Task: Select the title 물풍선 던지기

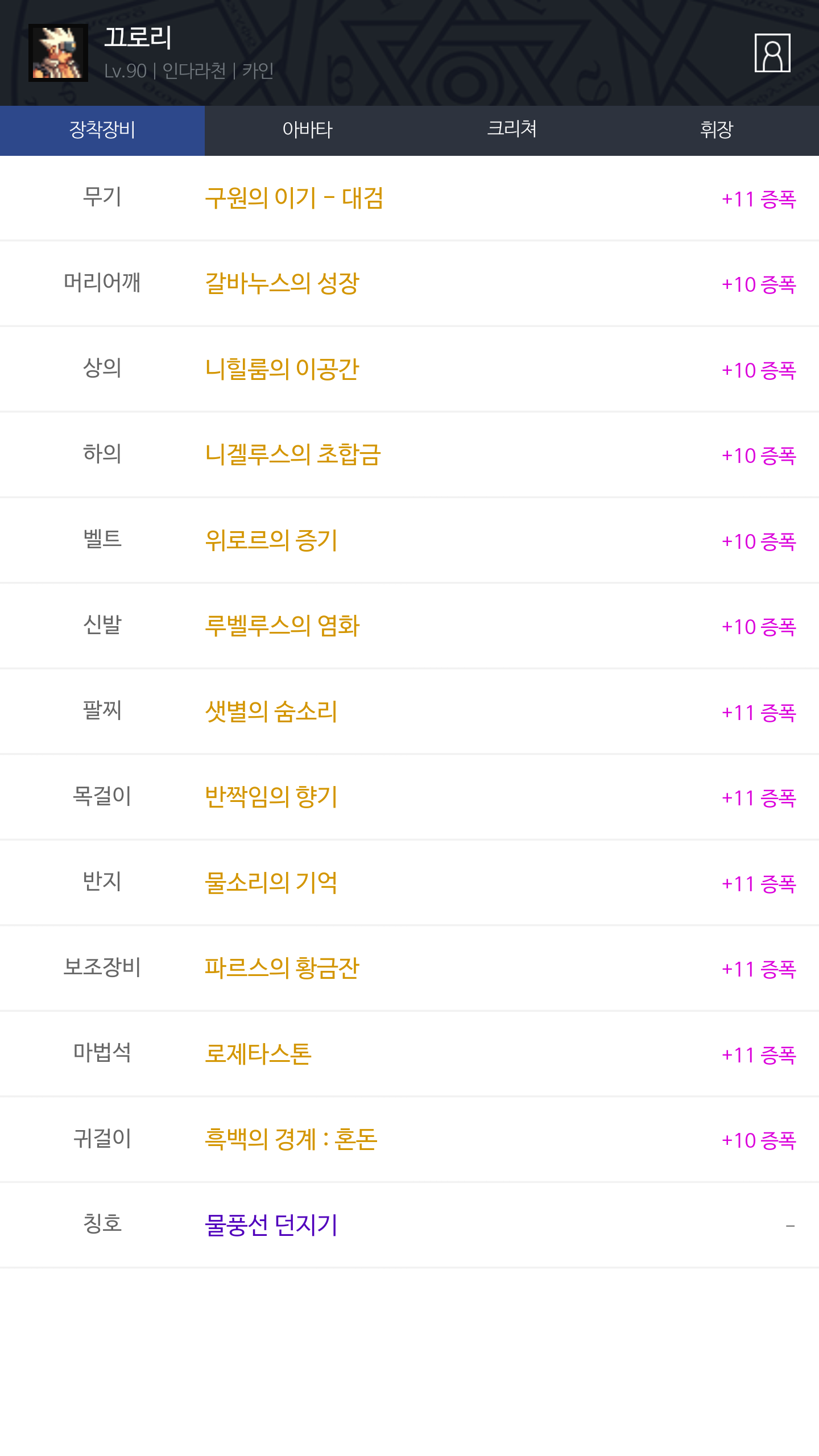Action: coord(271,1226)
